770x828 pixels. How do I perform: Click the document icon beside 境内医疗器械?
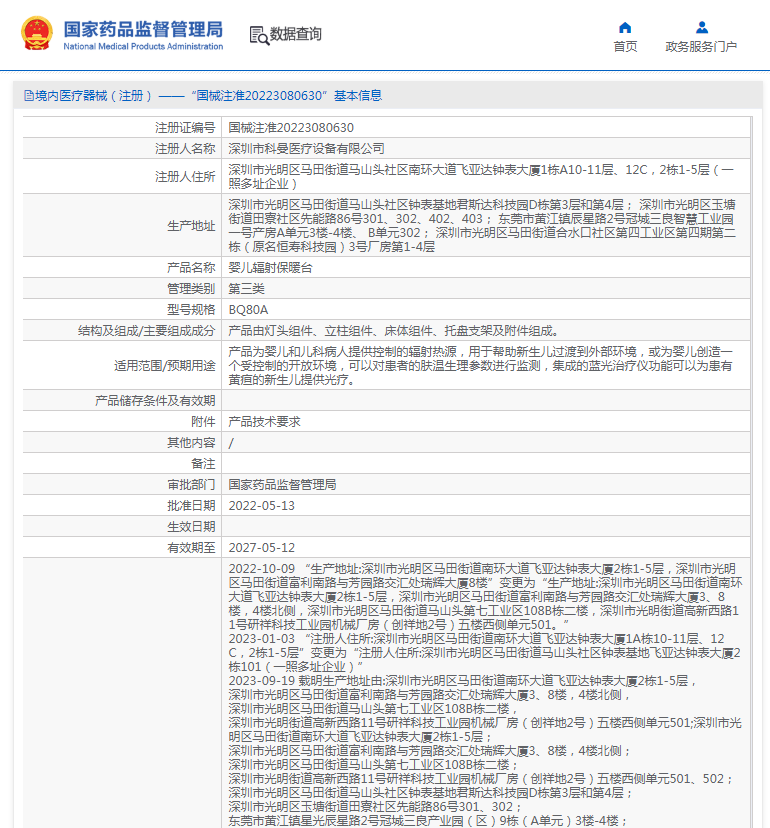point(29,96)
